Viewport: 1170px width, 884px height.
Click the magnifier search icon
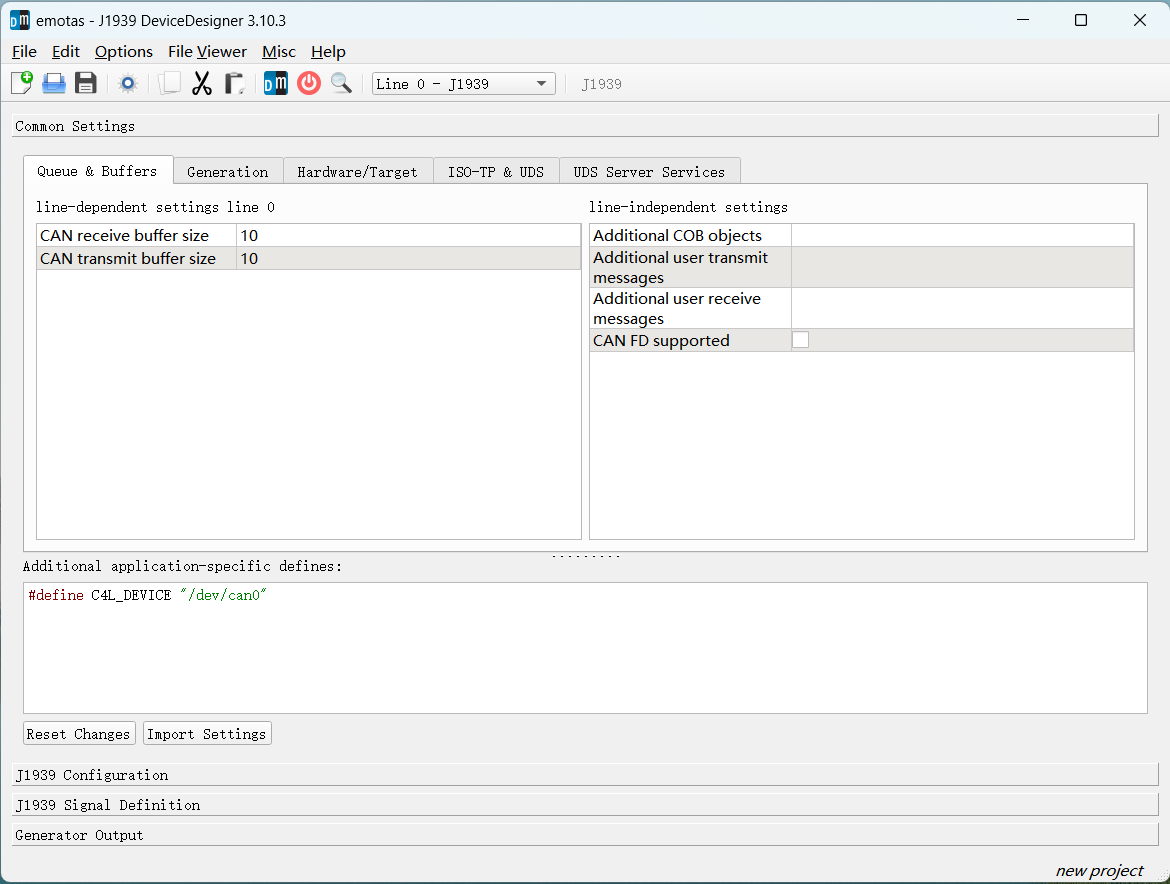tap(342, 83)
